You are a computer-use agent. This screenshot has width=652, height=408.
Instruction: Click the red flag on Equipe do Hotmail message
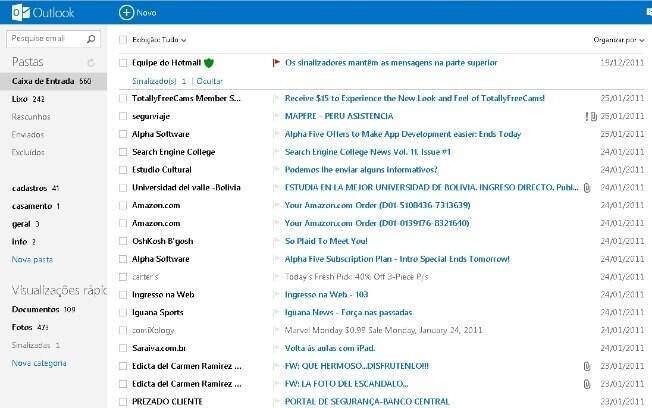tap(276, 63)
